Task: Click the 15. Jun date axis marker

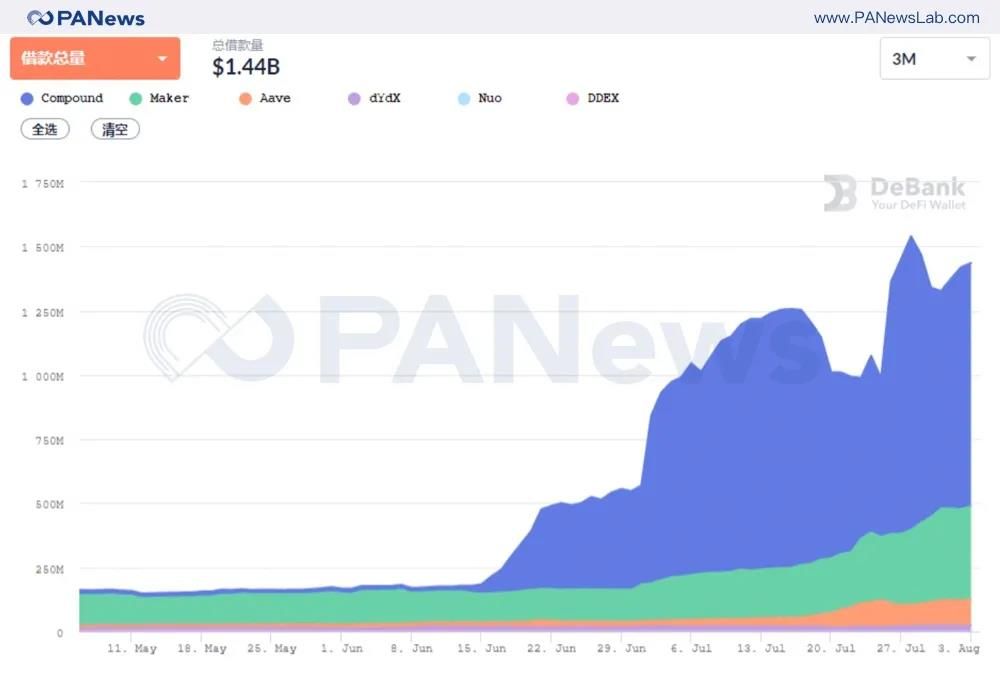Action: [x=482, y=648]
